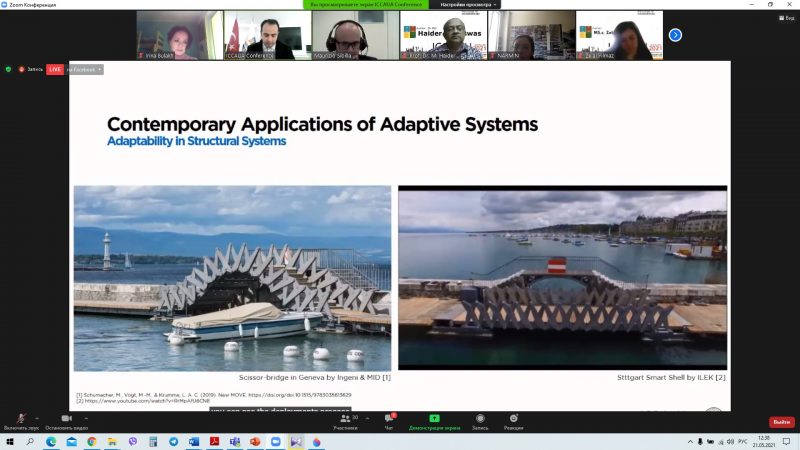Select Prof. Dr. M. Haider's video thumbnail
This screenshot has height=450, width=800.
[x=443, y=35]
